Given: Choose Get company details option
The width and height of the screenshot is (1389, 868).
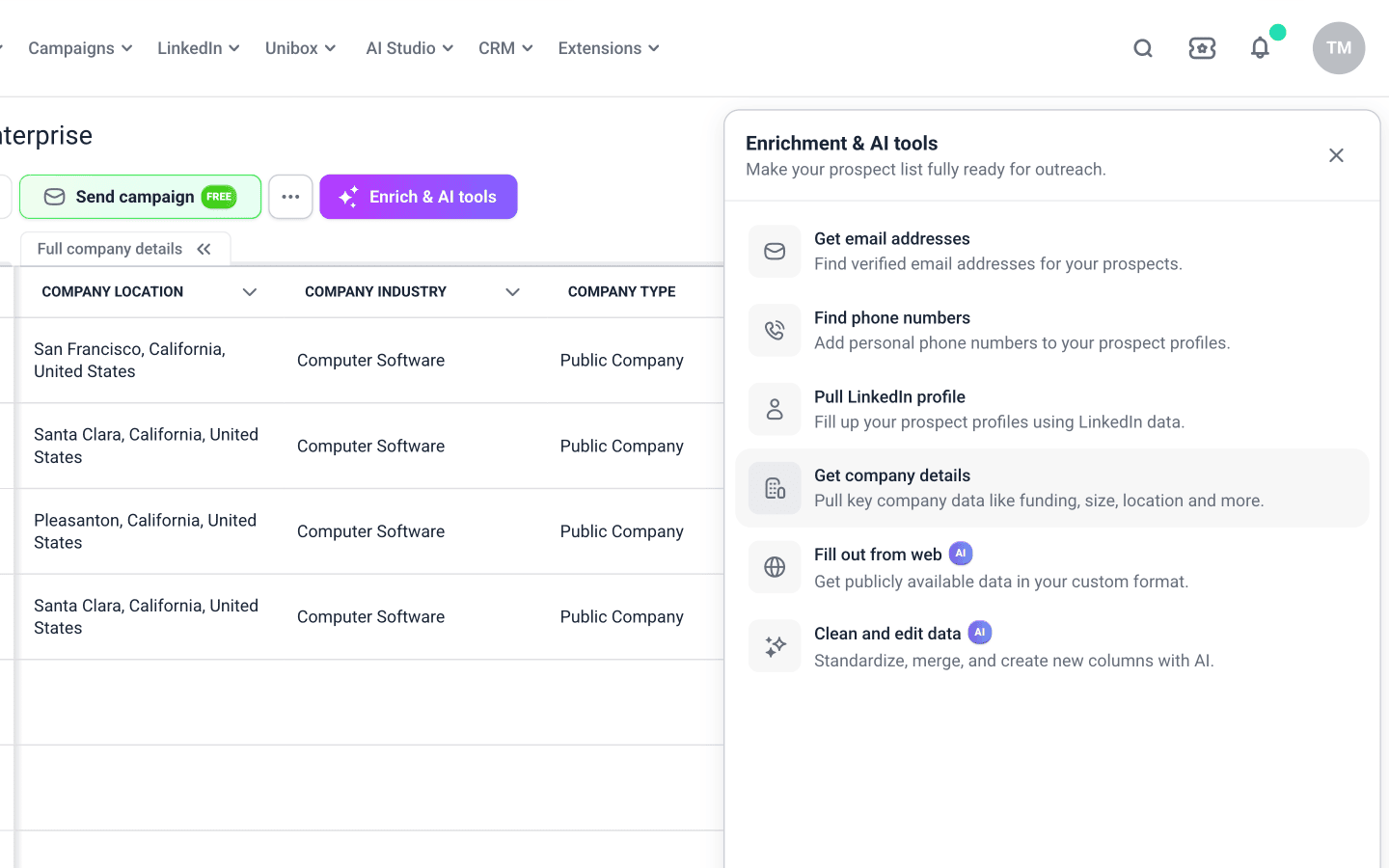Looking at the screenshot, I should (1052, 488).
